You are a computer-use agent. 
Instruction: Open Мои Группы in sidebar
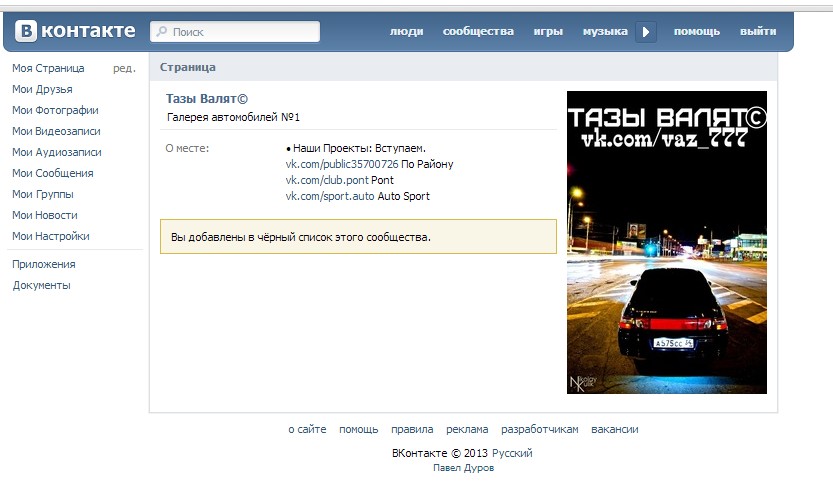[x=43, y=194]
